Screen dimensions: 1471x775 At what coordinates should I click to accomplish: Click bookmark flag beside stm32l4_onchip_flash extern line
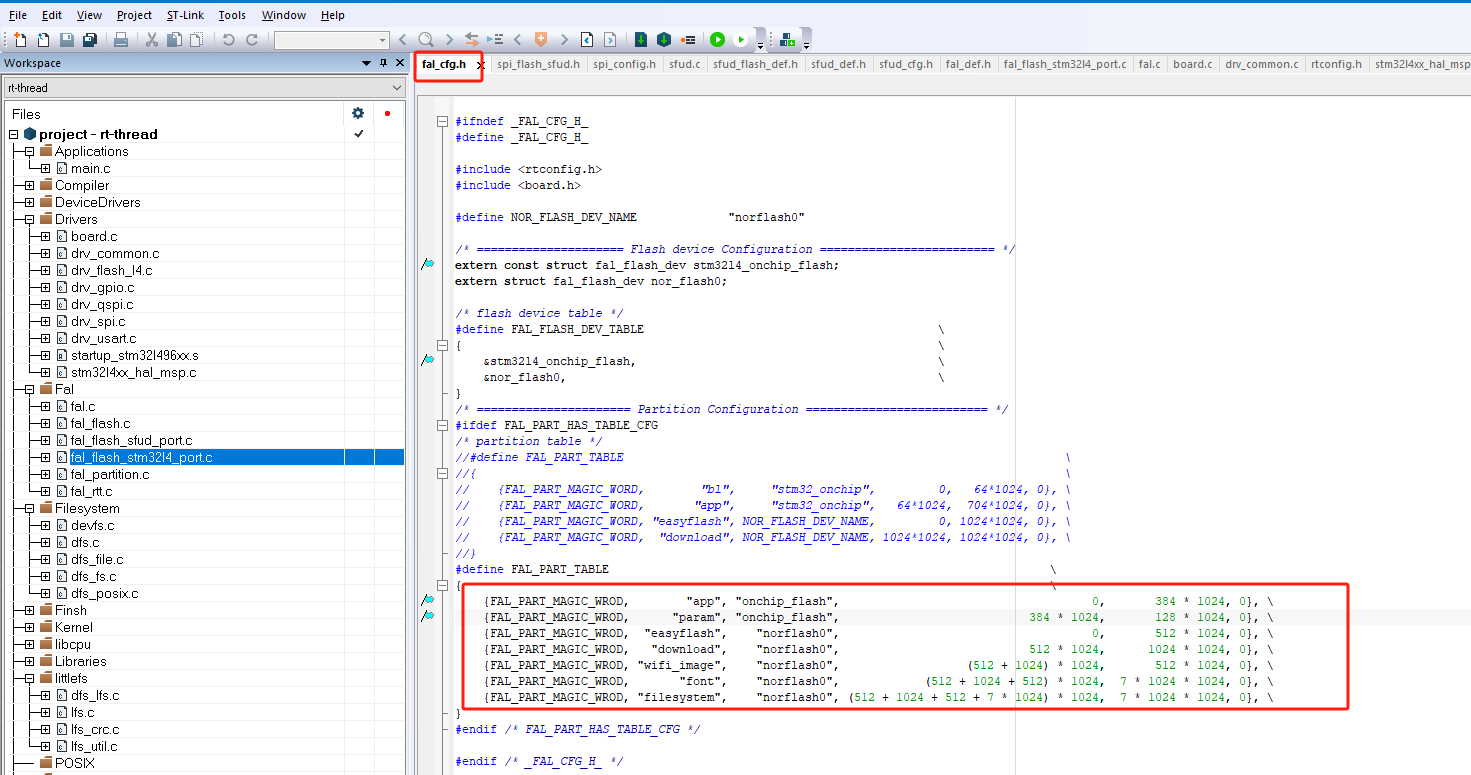tap(428, 264)
